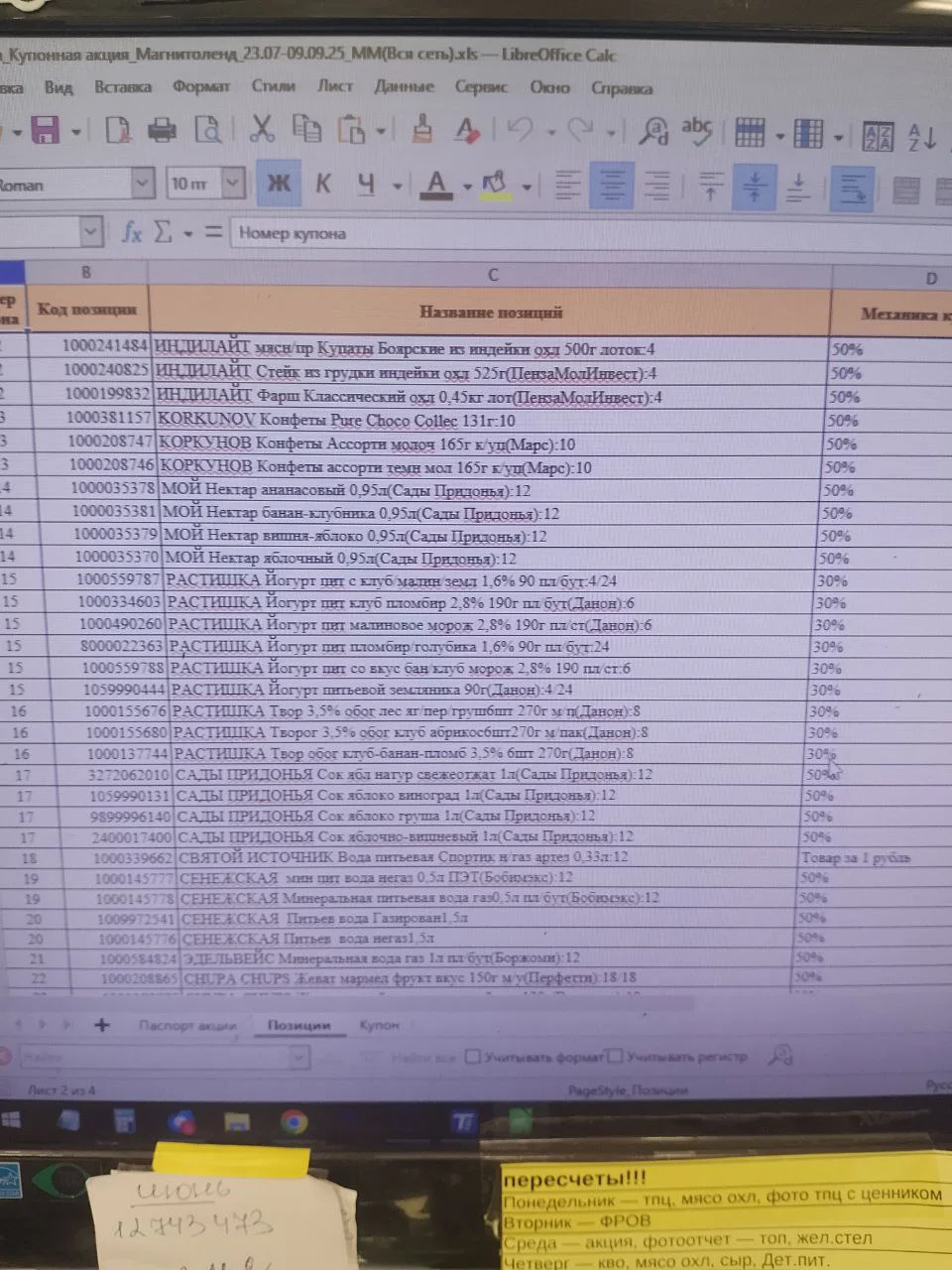The image size is (952, 1270).
Task: Open the Справка menu
Action: pyautogui.click(x=622, y=88)
